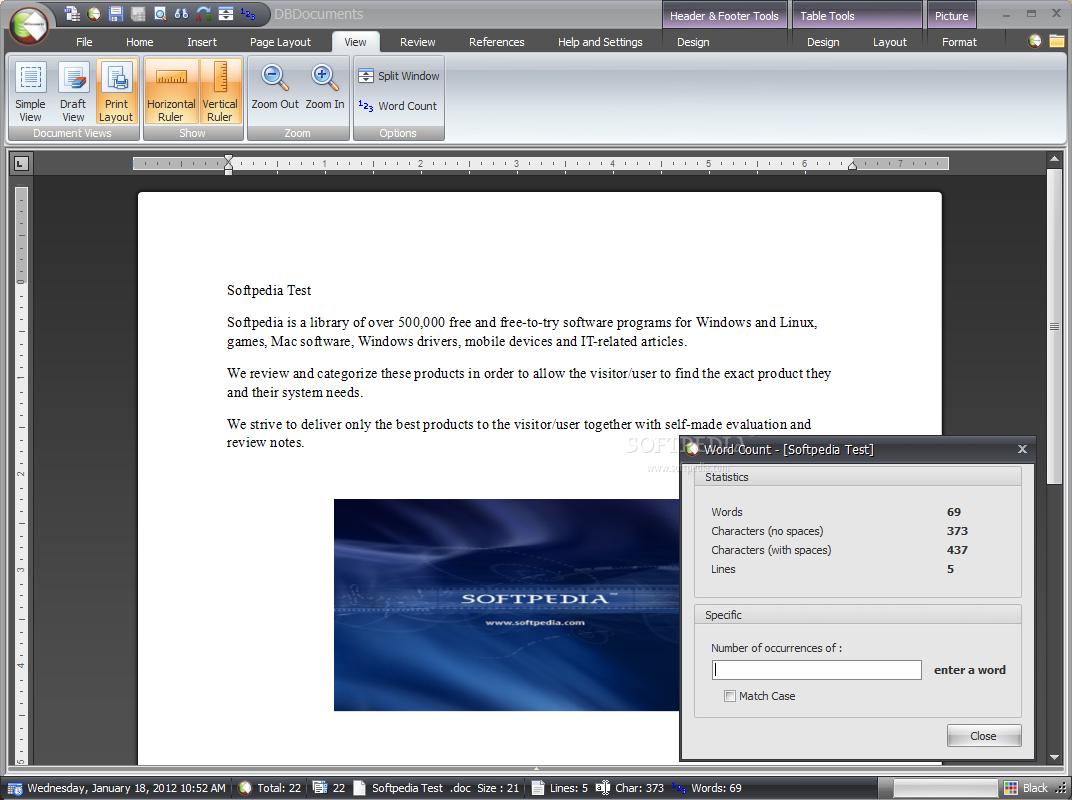
Task: Click the Split Window icon in quick access toolbar
Action: [226, 13]
